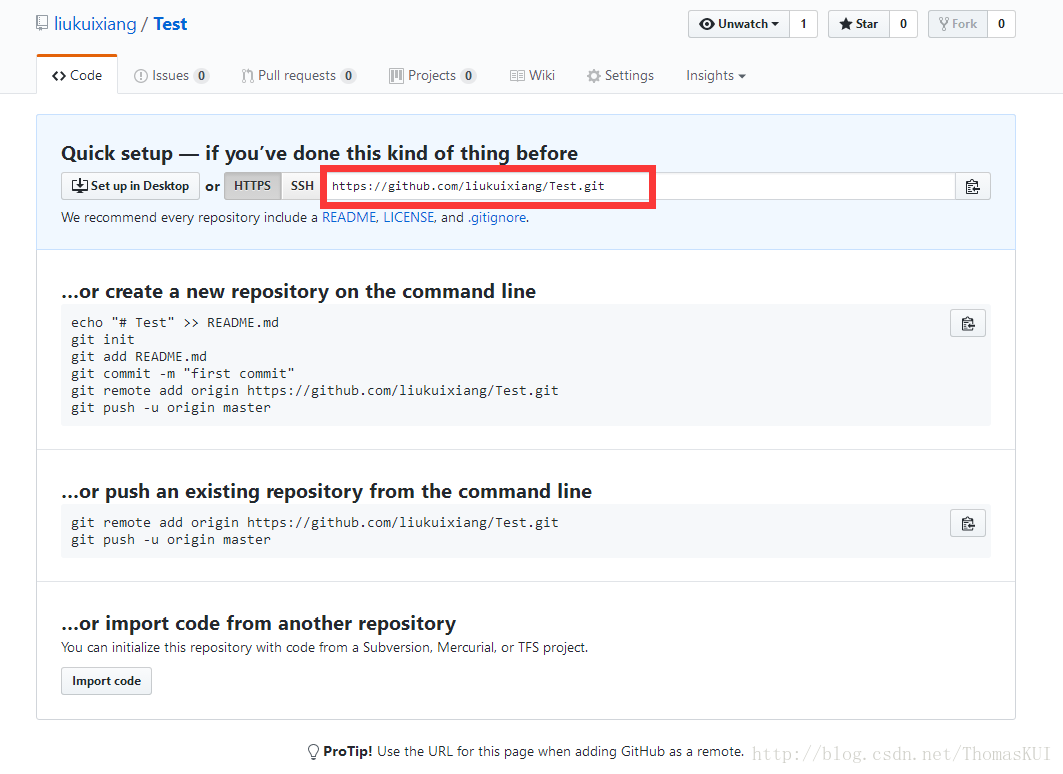View the stargazers count 0
The width and height of the screenshot is (1063, 774).
click(903, 24)
